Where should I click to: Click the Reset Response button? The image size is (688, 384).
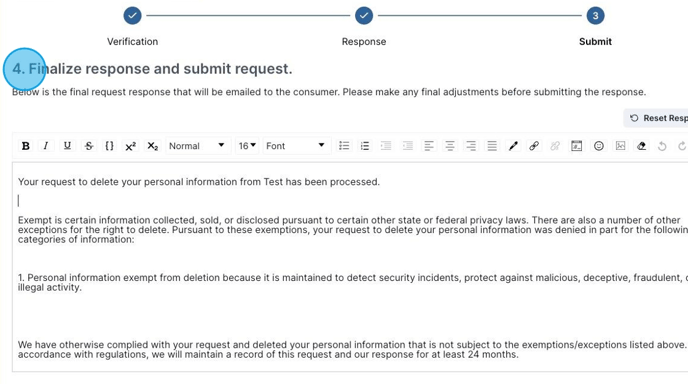pyautogui.click(x=656, y=118)
